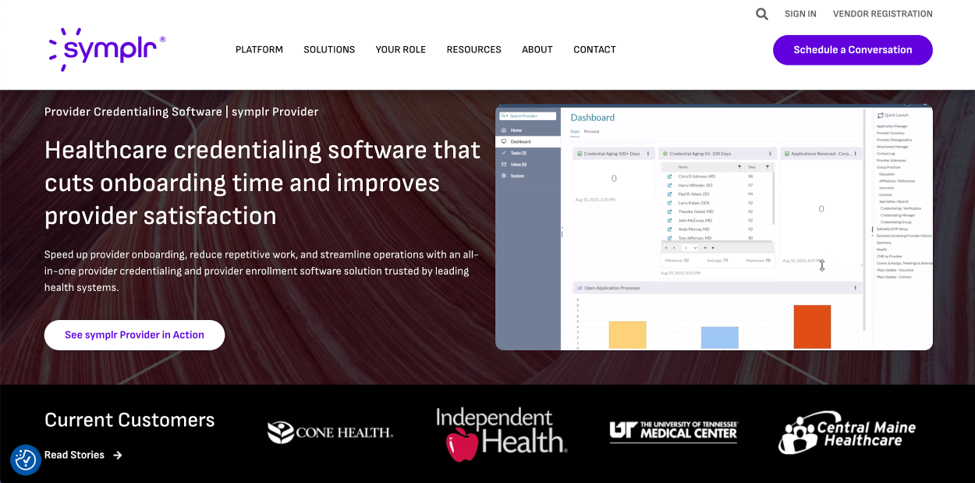Click the Name column filter icon
This screenshot has width=975, height=483.
pos(739,167)
